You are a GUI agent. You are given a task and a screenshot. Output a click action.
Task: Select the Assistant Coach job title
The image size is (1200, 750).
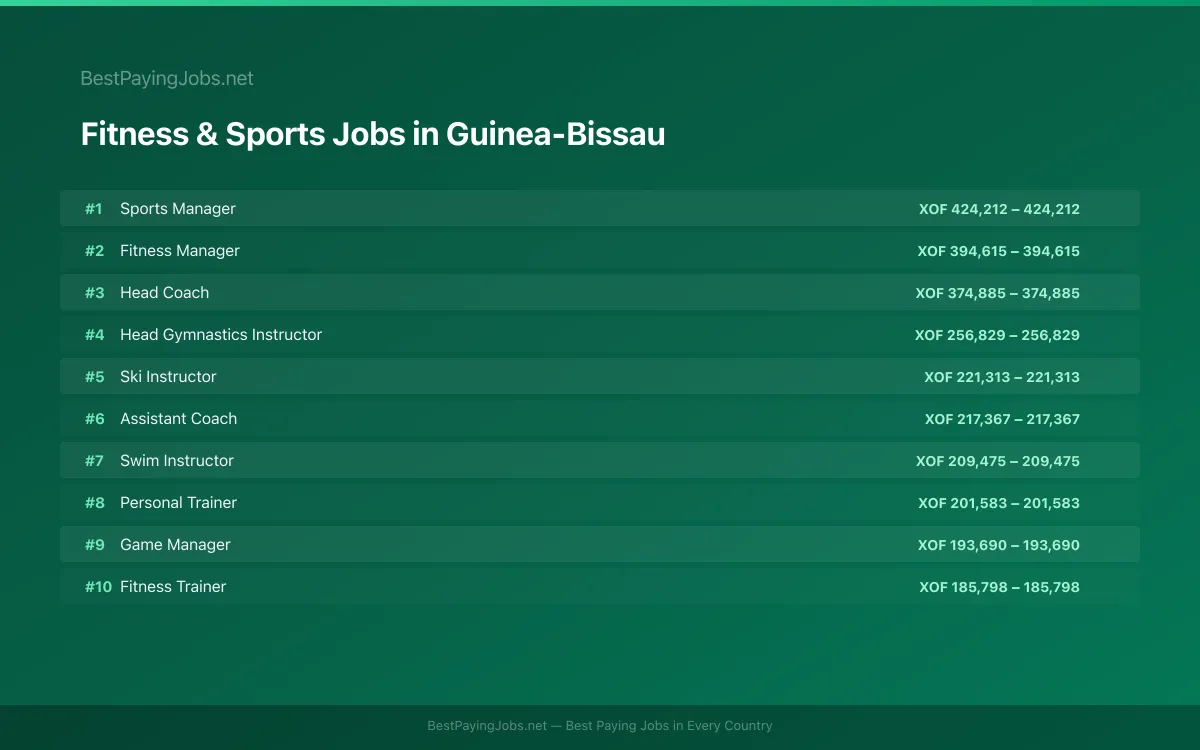178,419
